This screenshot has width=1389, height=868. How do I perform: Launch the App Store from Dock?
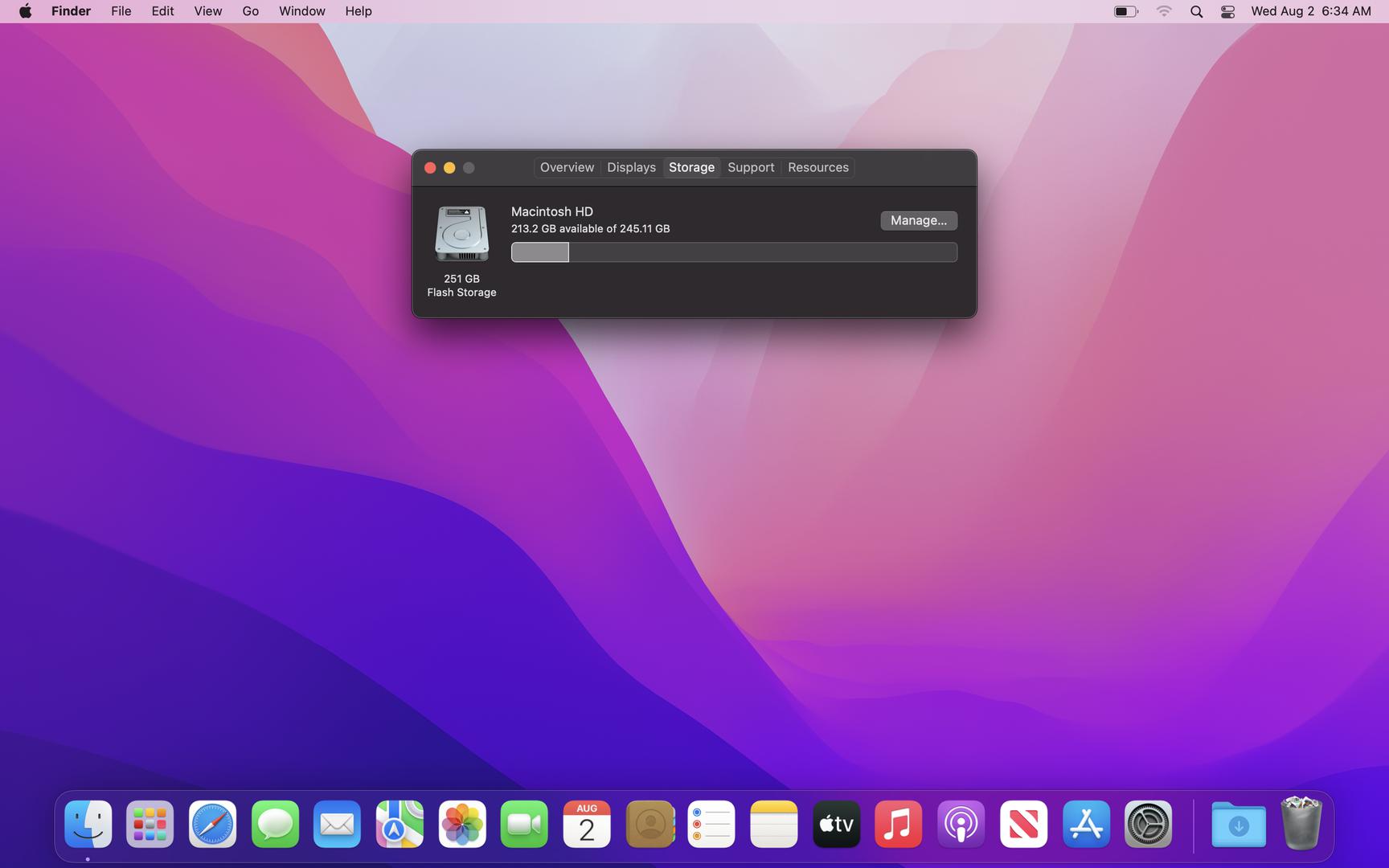[1086, 824]
